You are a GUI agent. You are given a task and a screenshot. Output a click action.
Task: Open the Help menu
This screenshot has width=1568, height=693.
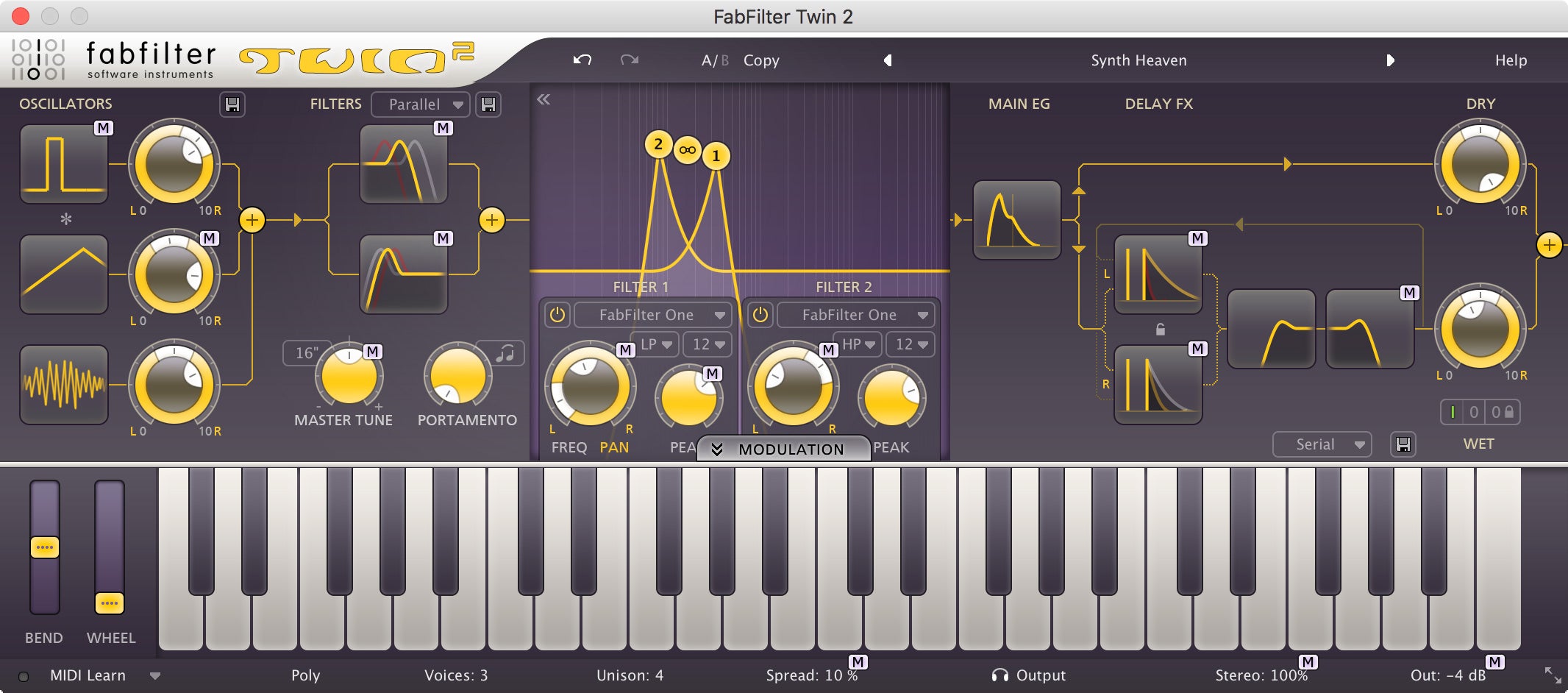coord(1511,60)
